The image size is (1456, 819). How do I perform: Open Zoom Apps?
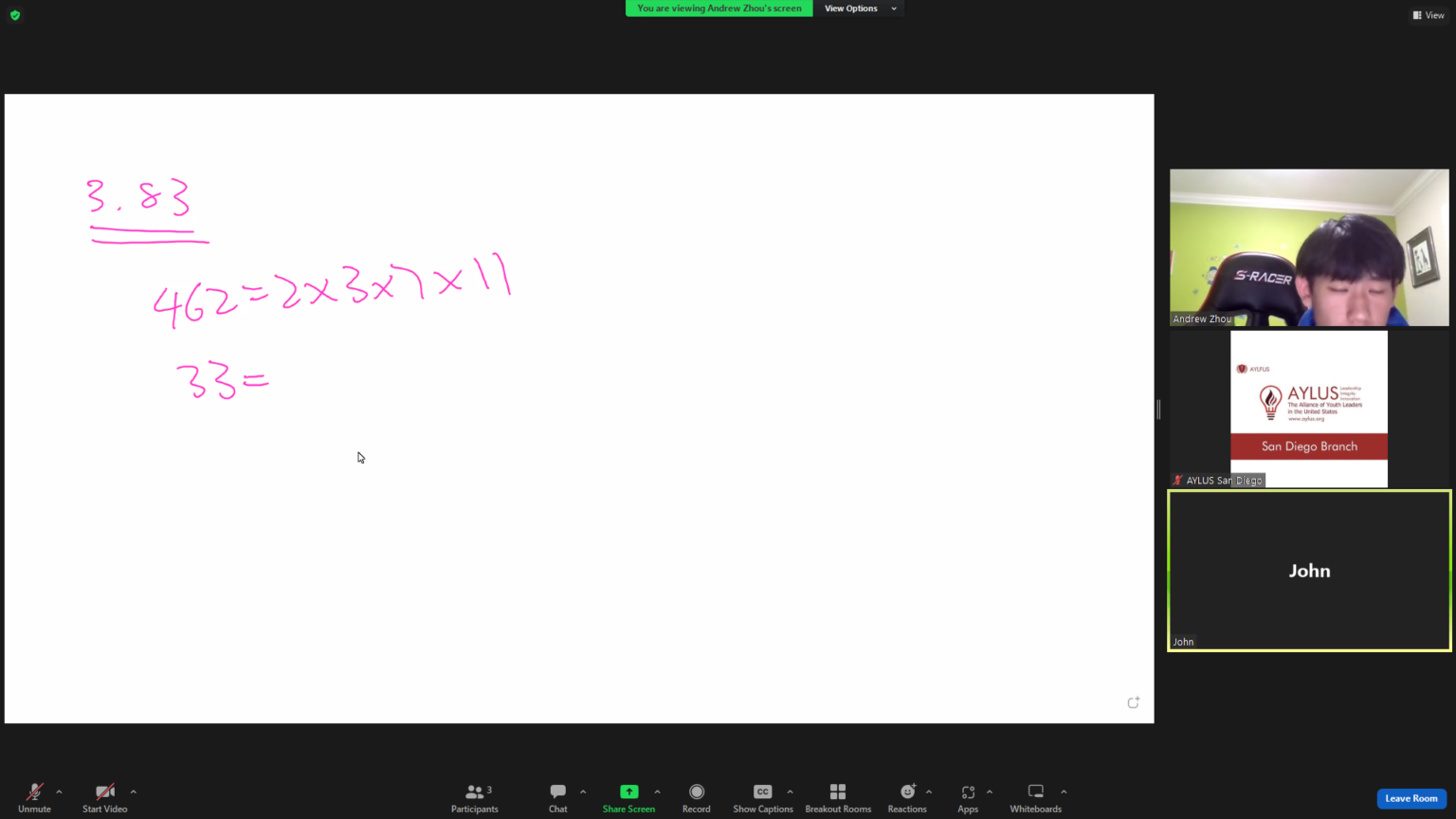tap(968, 798)
